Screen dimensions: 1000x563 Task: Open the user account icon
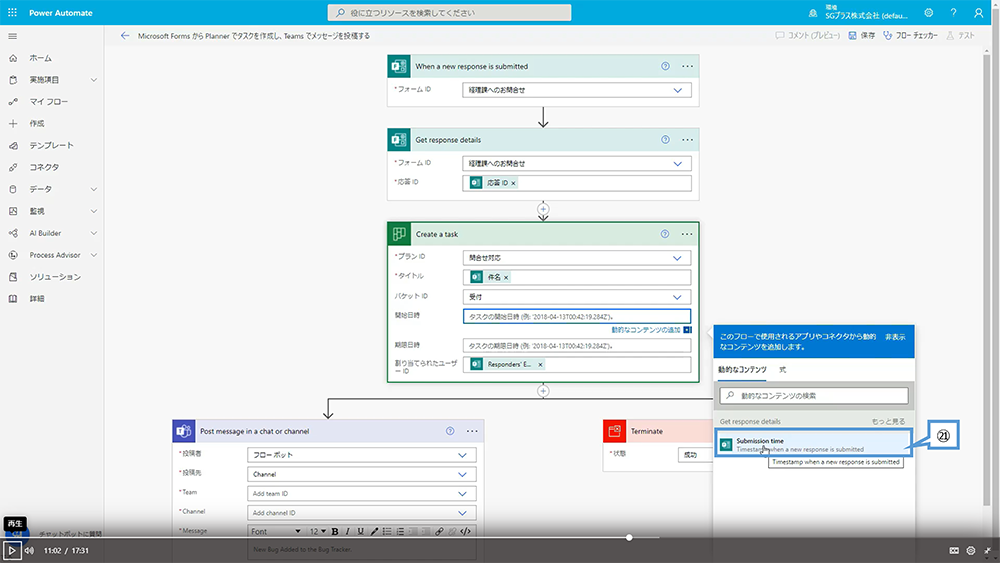(978, 13)
